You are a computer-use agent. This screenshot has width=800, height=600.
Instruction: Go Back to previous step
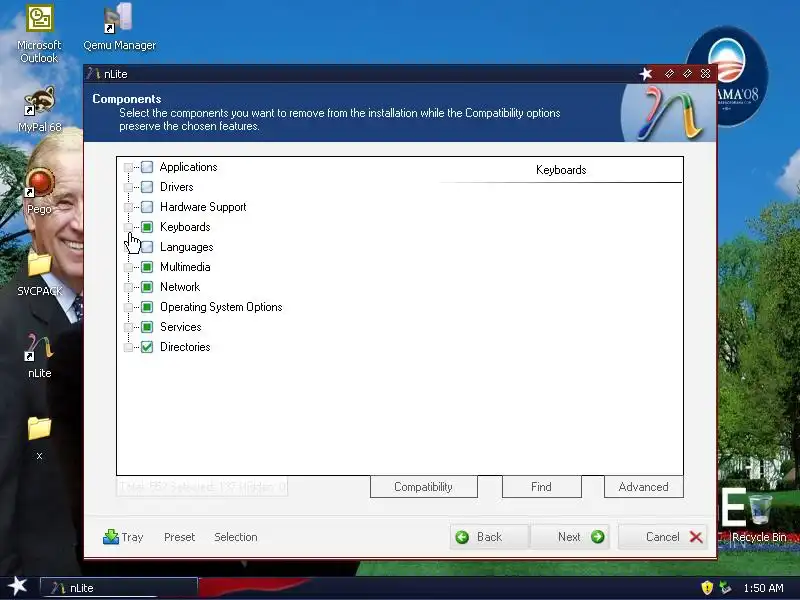click(489, 537)
